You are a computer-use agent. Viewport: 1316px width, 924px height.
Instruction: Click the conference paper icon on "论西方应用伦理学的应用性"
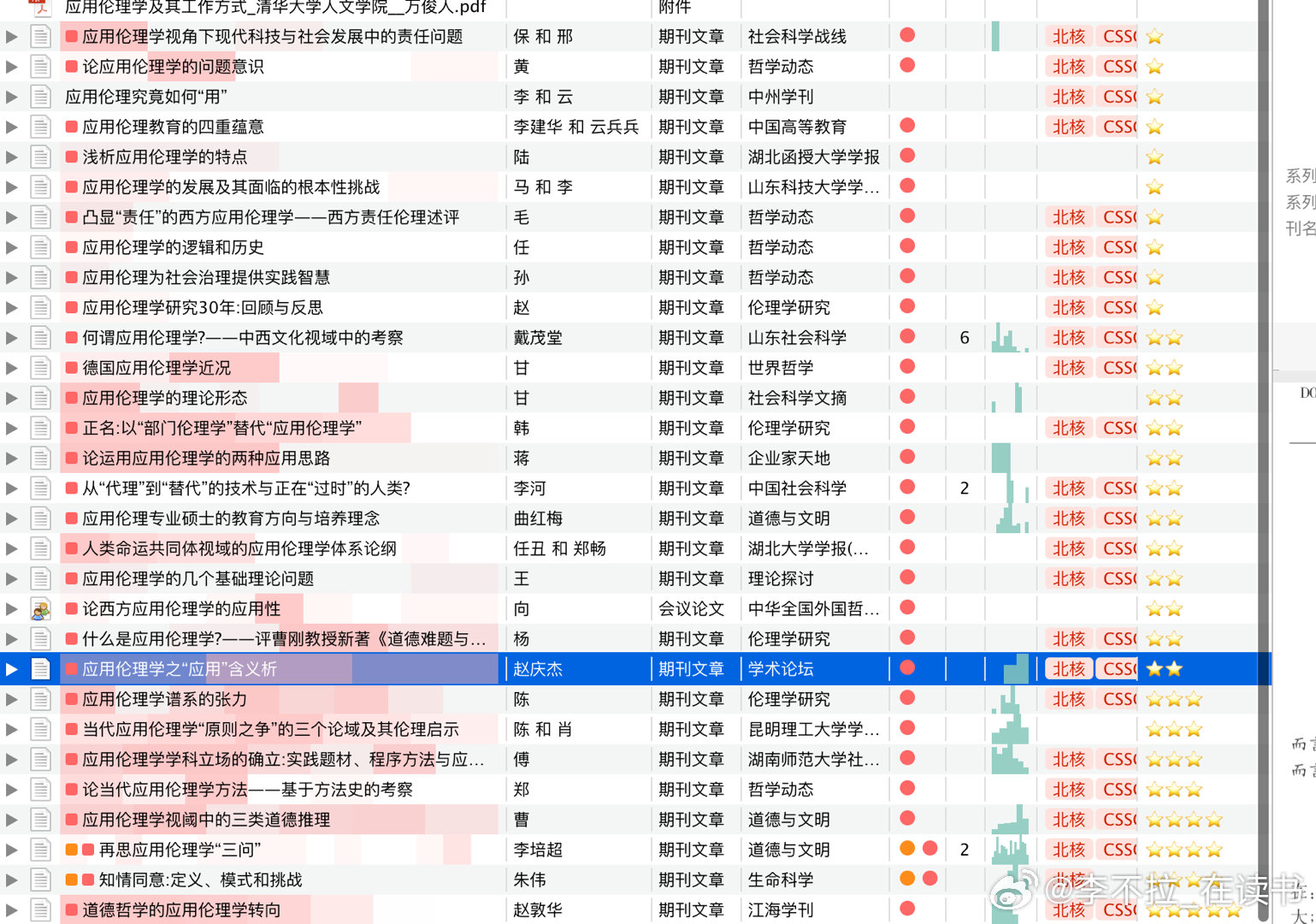40,608
